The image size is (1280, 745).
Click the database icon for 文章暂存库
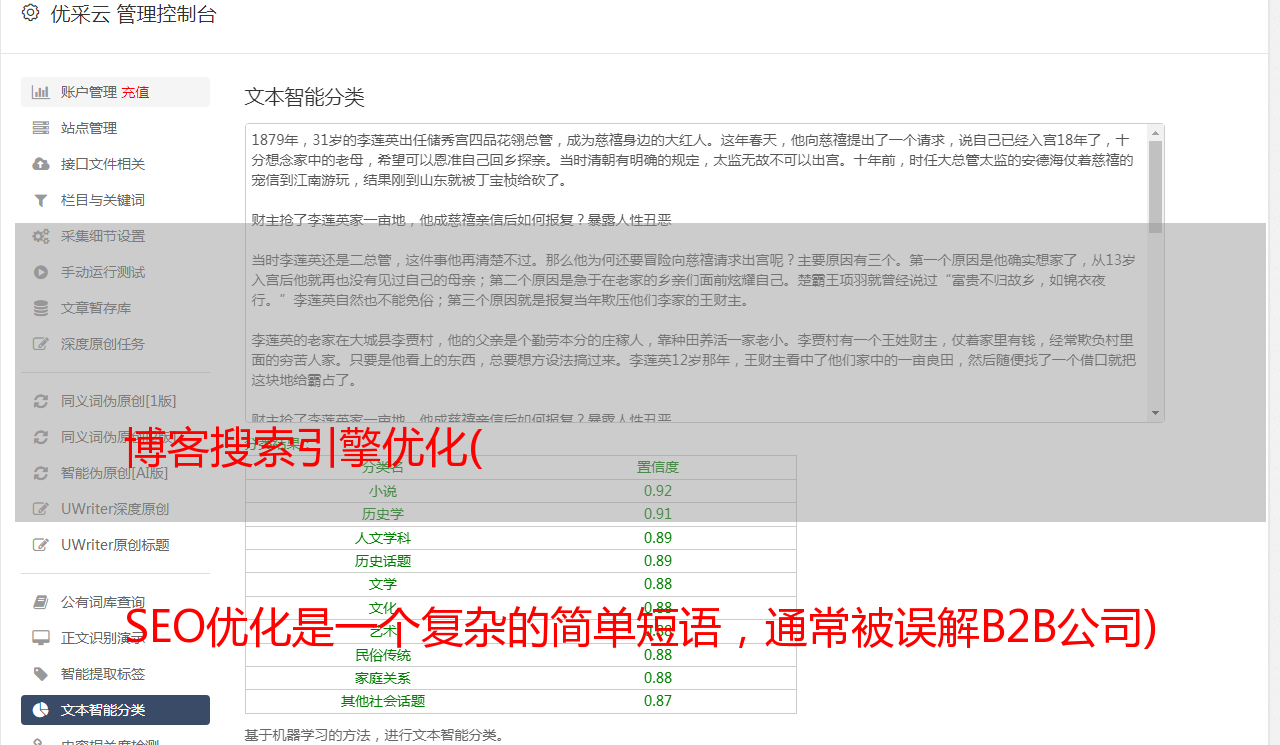(x=41, y=308)
